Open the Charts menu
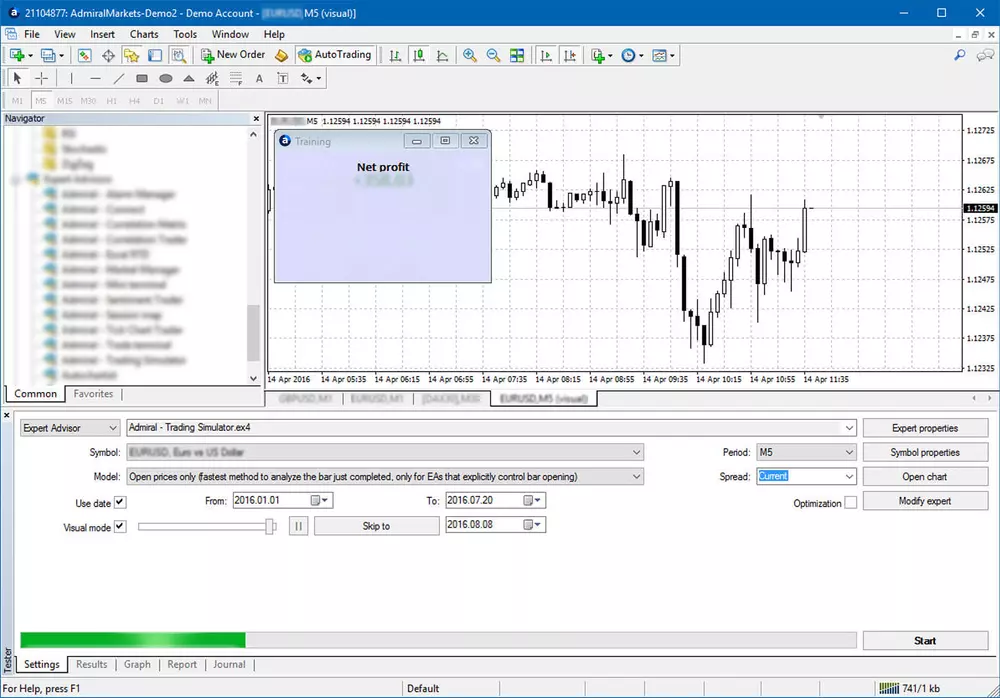 [x=144, y=33]
